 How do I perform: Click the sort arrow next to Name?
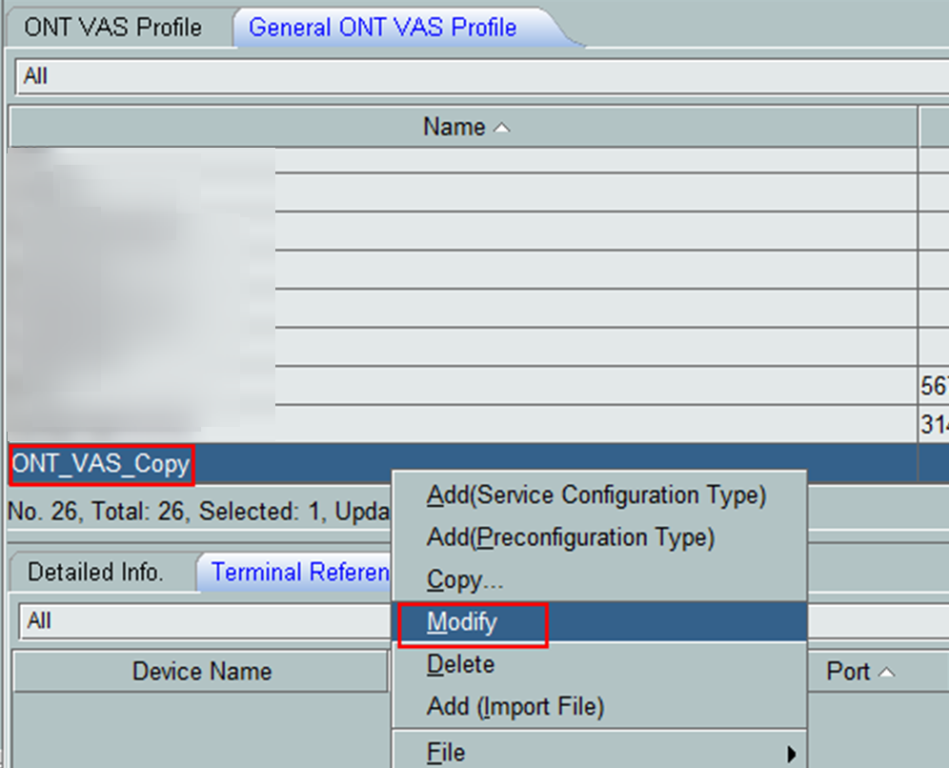click(502, 128)
